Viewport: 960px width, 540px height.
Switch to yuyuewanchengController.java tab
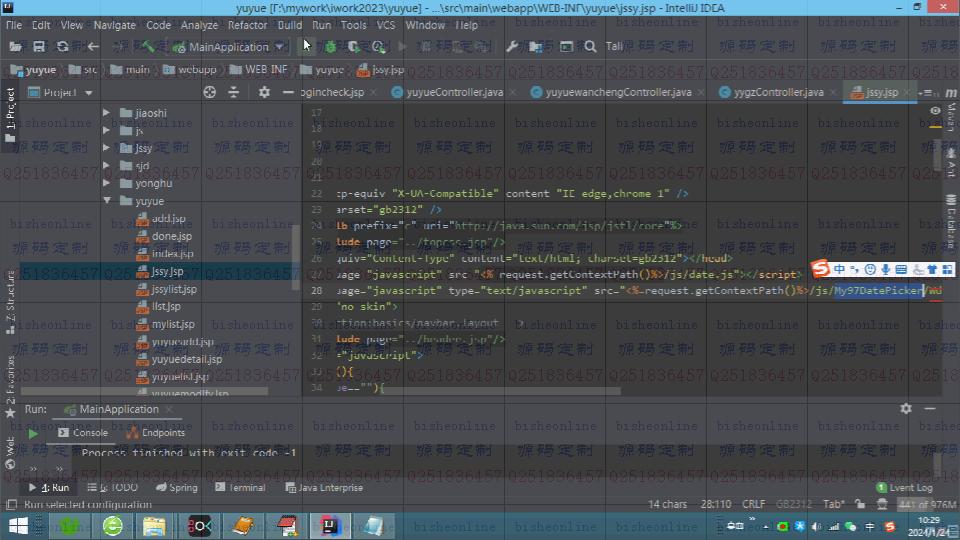(x=618, y=92)
